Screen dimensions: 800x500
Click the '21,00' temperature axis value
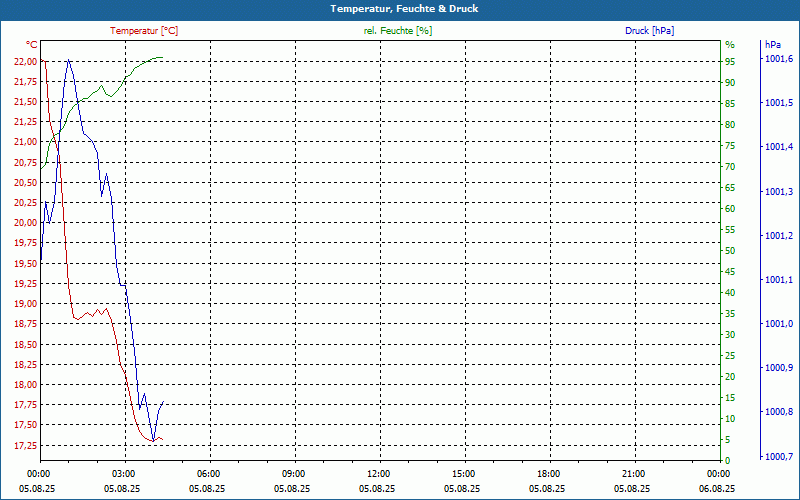24,142
